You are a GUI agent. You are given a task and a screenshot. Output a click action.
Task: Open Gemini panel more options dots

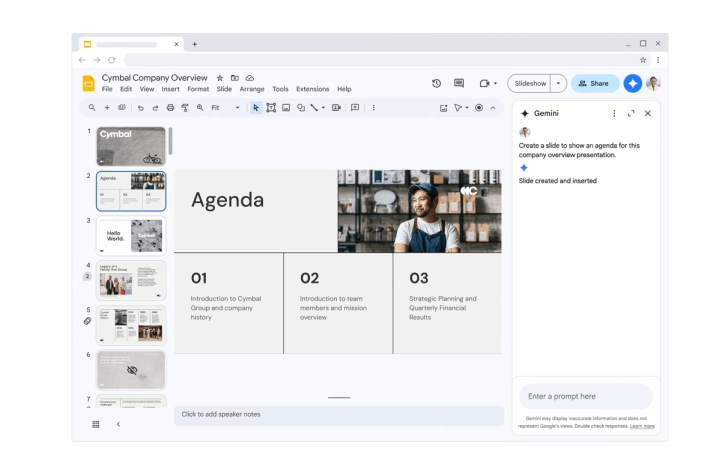pos(614,113)
